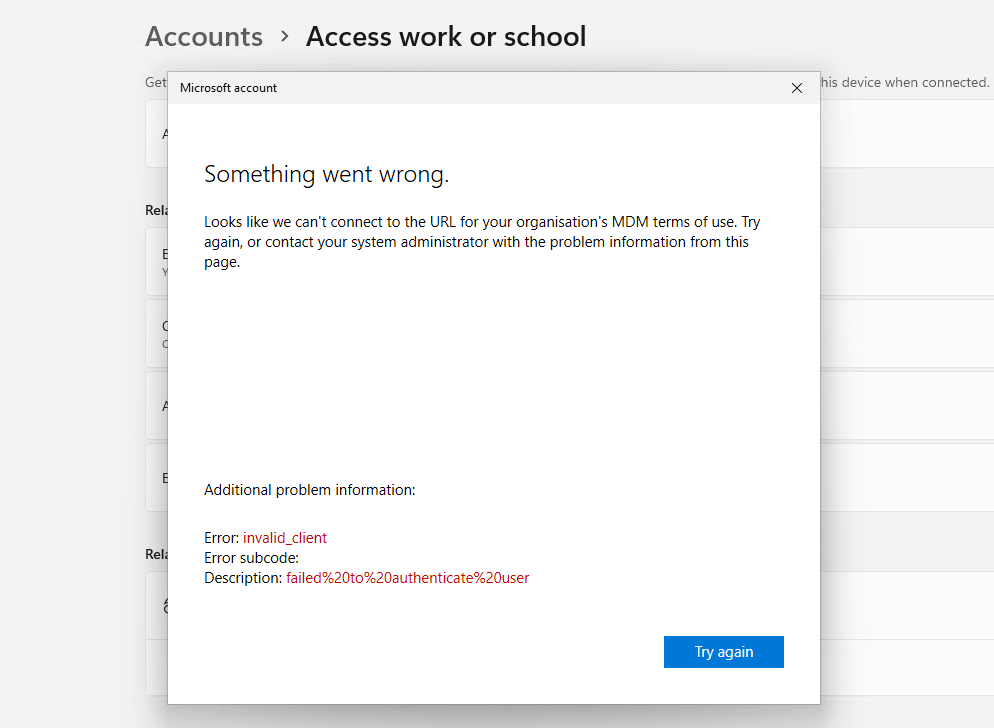Click the Try again button
Image resolution: width=994 pixels, height=728 pixels.
click(x=723, y=652)
